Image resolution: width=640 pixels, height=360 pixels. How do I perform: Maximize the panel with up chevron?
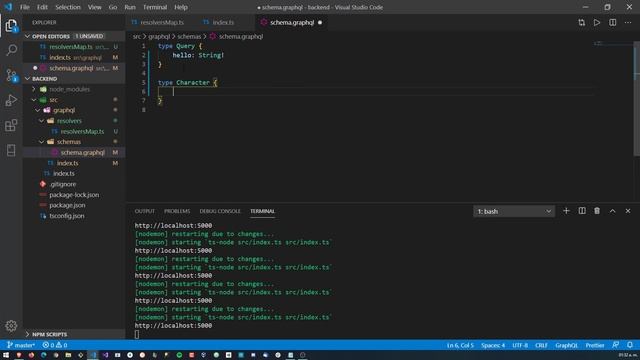point(613,211)
